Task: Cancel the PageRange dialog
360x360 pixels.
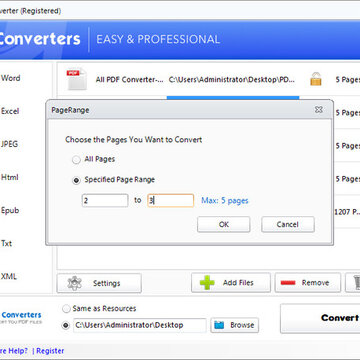Action: (288, 224)
